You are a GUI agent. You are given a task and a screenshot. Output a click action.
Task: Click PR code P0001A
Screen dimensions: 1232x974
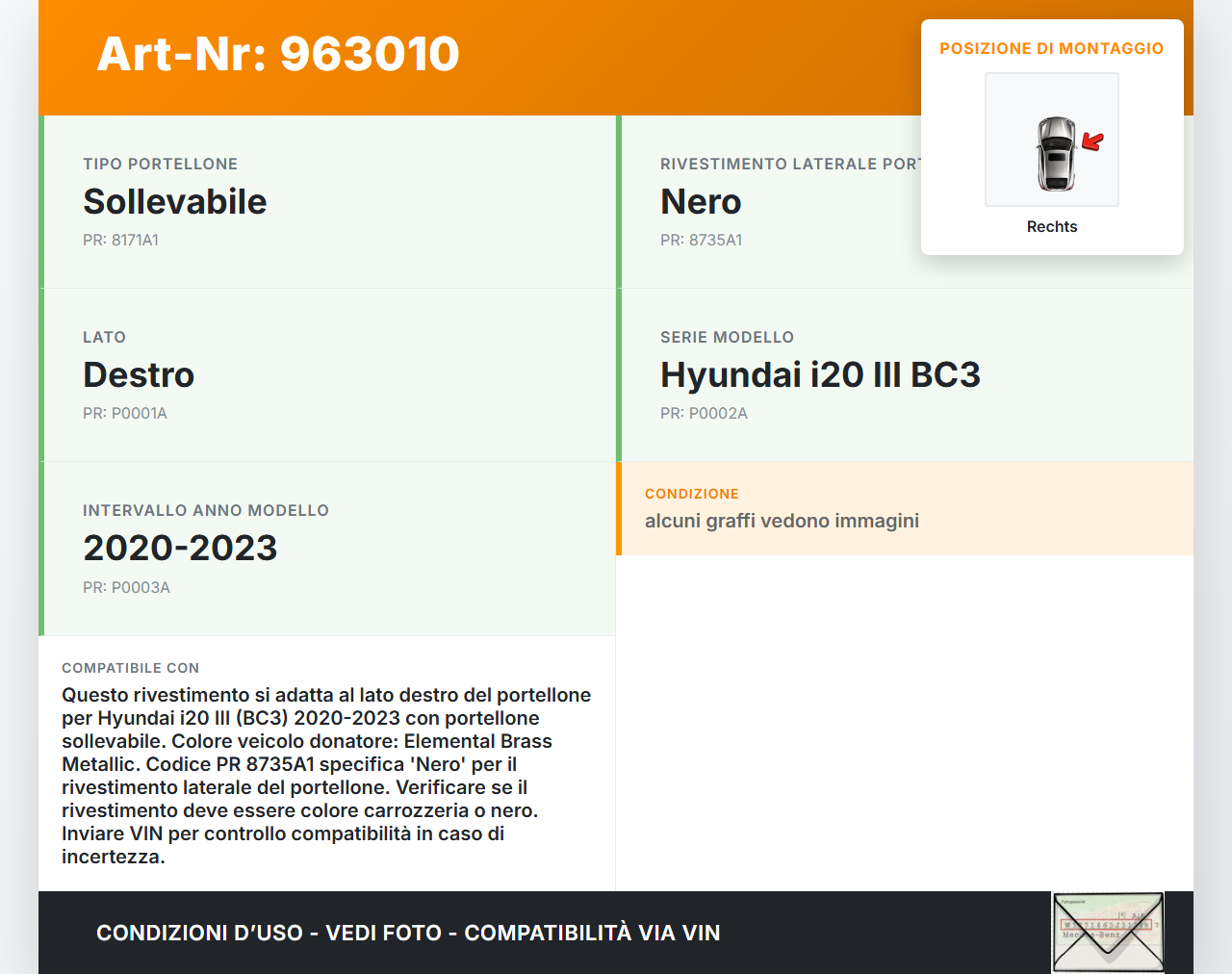pyautogui.click(x=125, y=414)
